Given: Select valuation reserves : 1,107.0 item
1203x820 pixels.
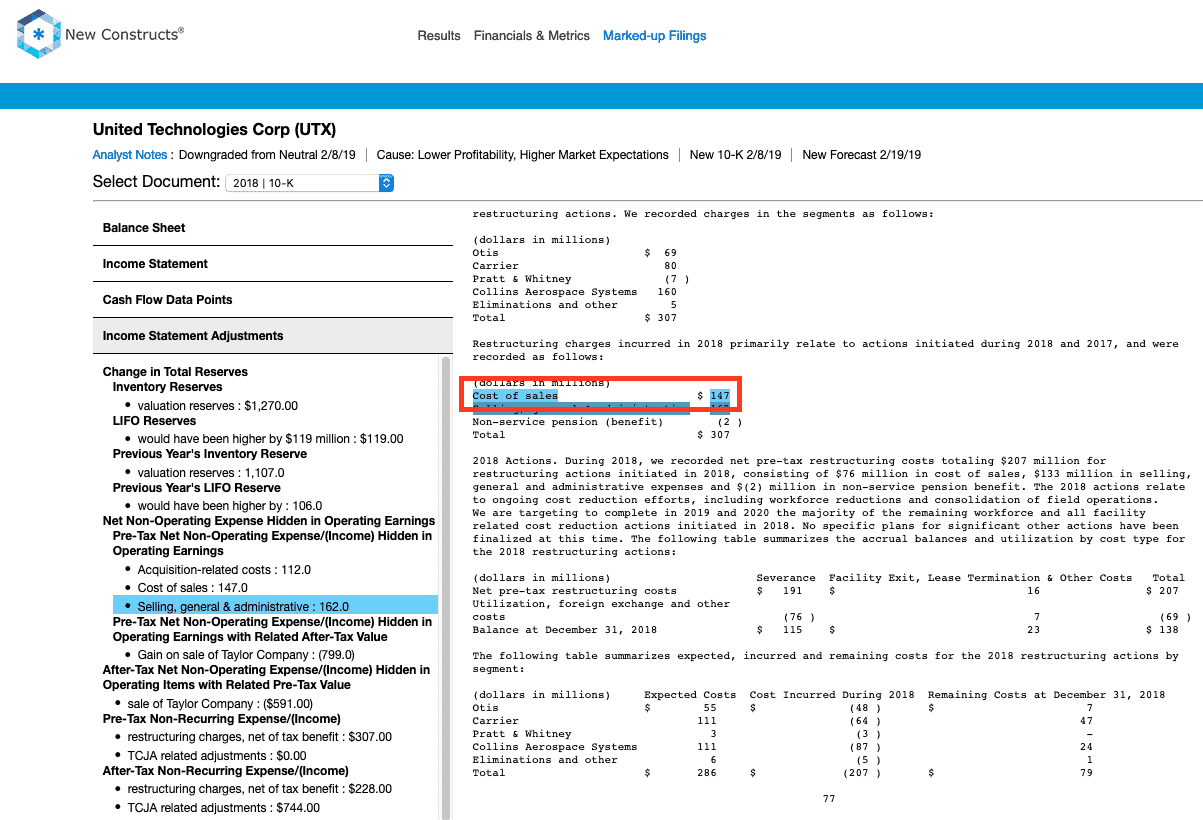Looking at the screenshot, I should click(211, 473).
